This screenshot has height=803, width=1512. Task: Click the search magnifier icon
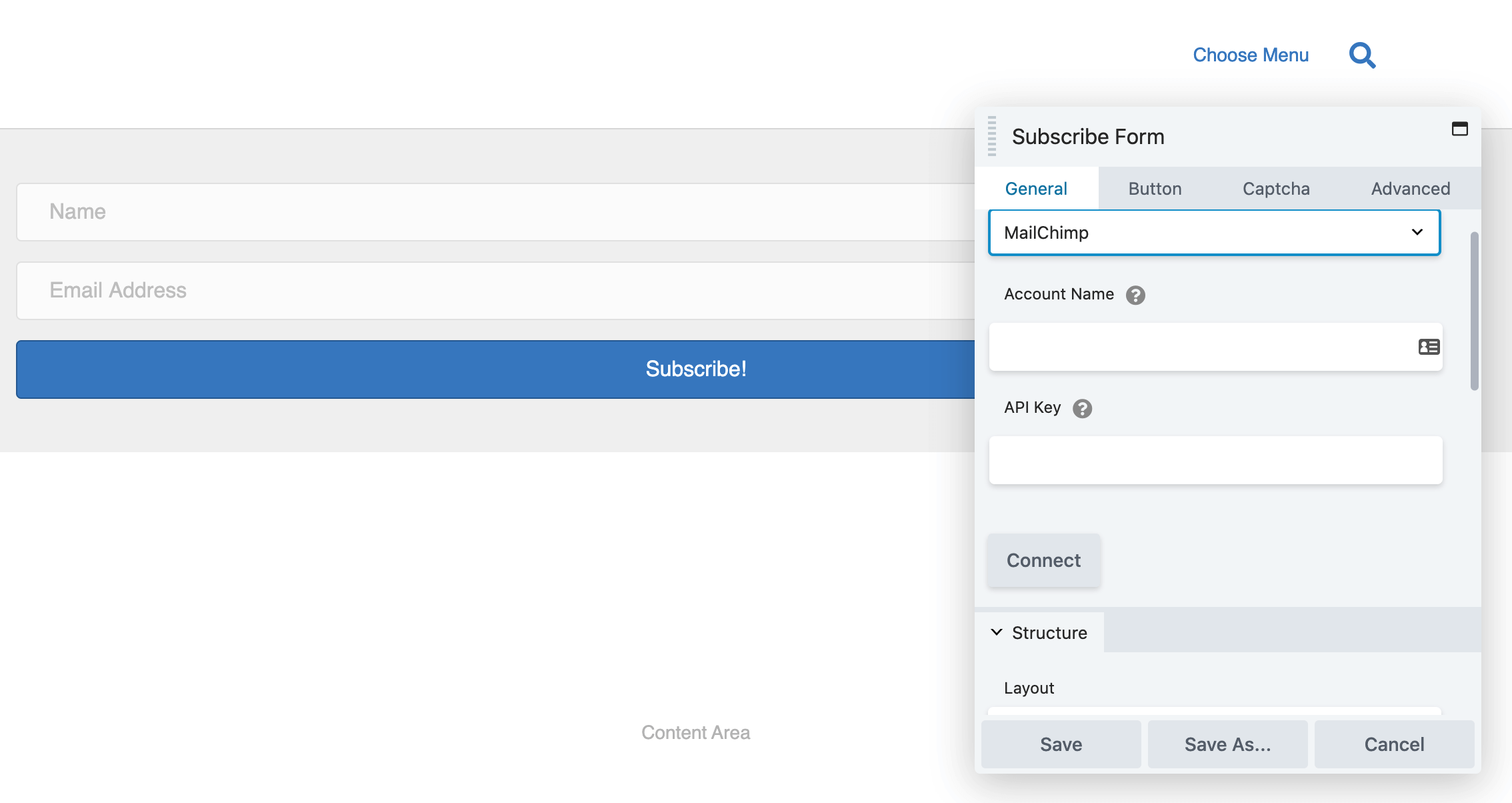[1362, 55]
